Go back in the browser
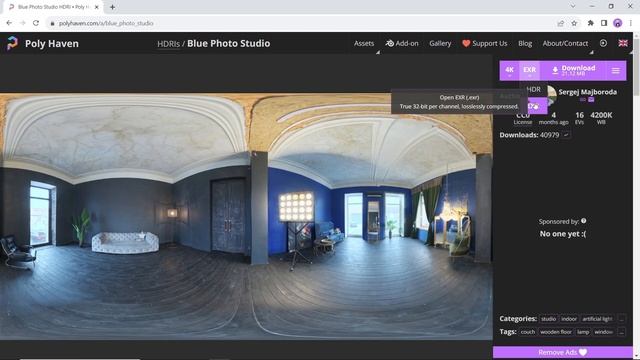The width and height of the screenshot is (640, 360). [9, 23]
